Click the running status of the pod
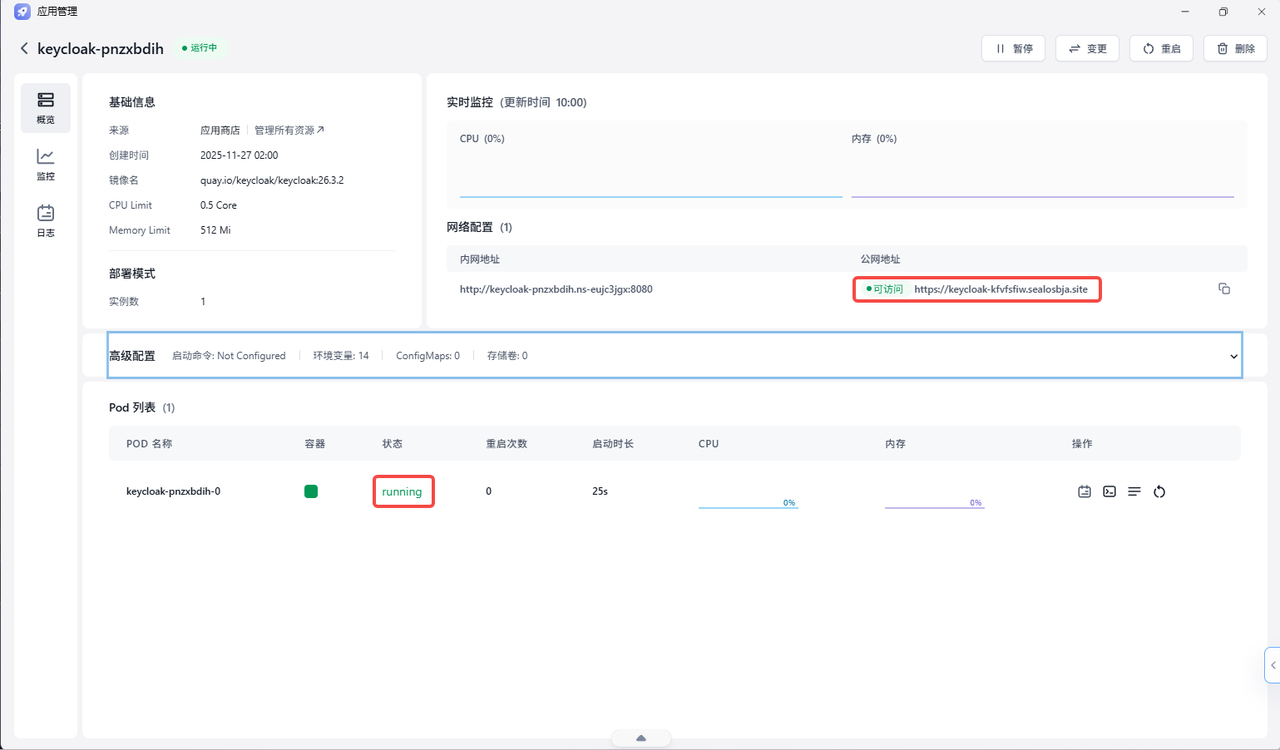Image resolution: width=1280 pixels, height=750 pixels. point(402,492)
